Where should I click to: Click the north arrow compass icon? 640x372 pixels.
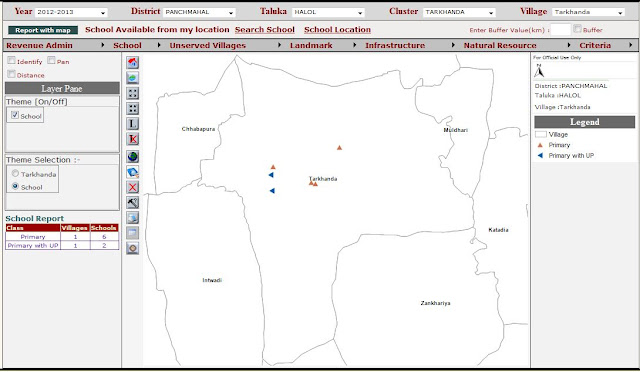coord(539,71)
